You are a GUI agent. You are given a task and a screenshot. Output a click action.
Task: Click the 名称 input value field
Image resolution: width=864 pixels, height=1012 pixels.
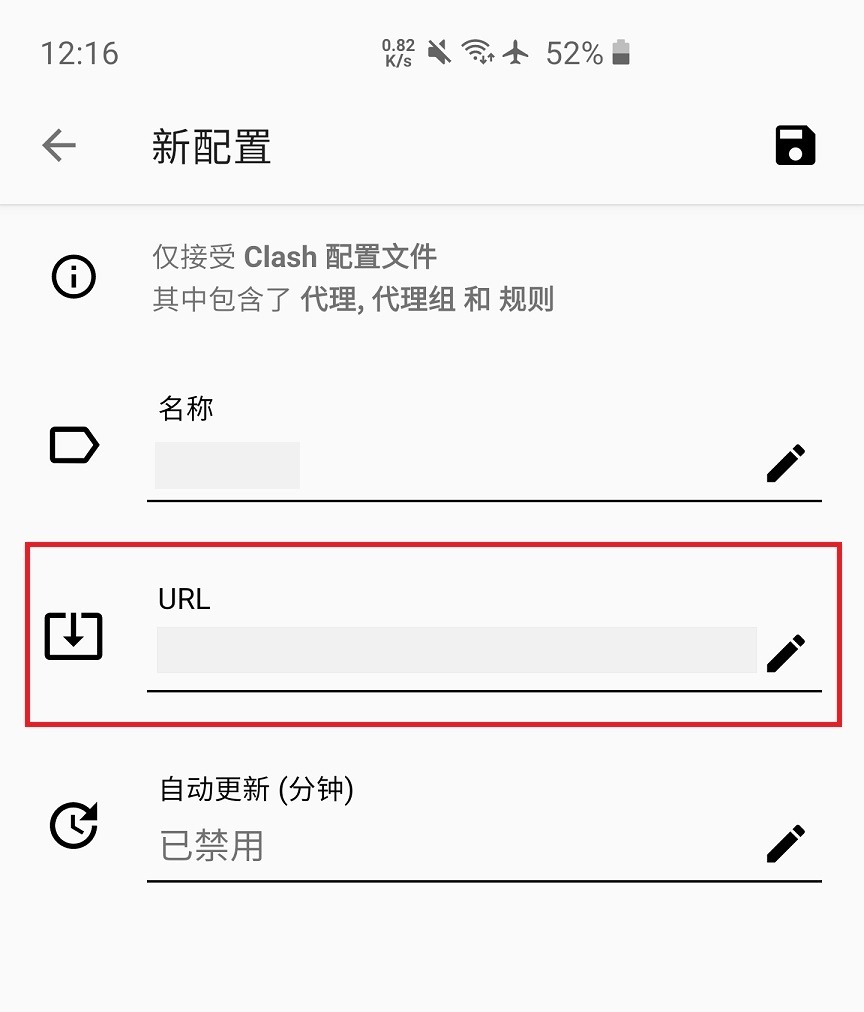coord(227,465)
